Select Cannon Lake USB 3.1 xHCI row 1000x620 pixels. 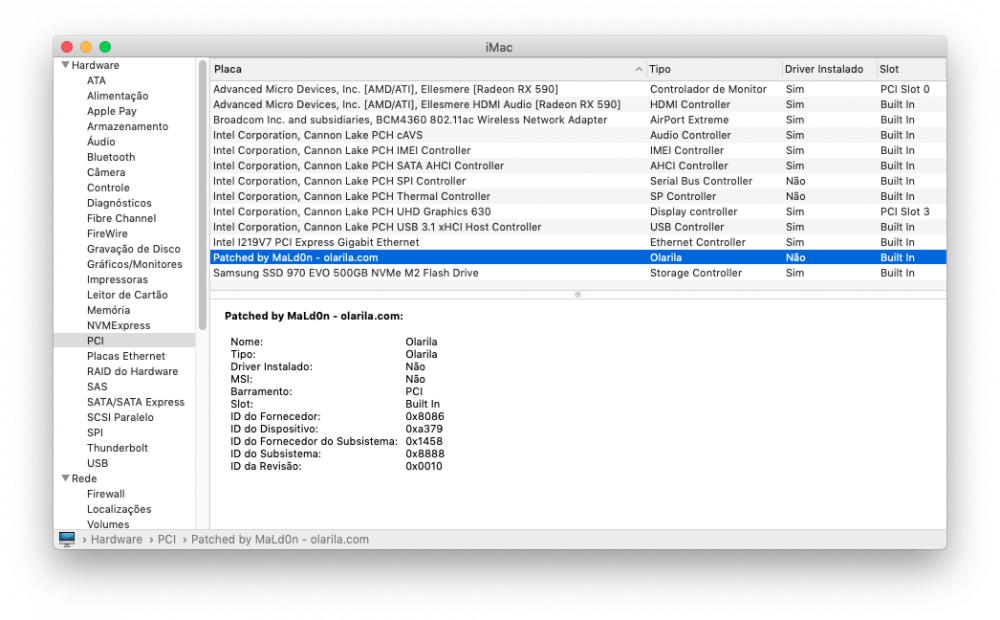(x=578, y=227)
